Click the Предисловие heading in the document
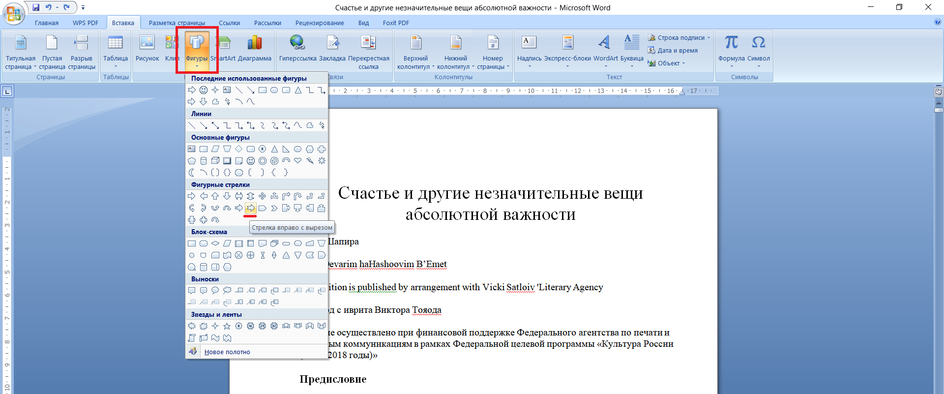 coord(333,380)
